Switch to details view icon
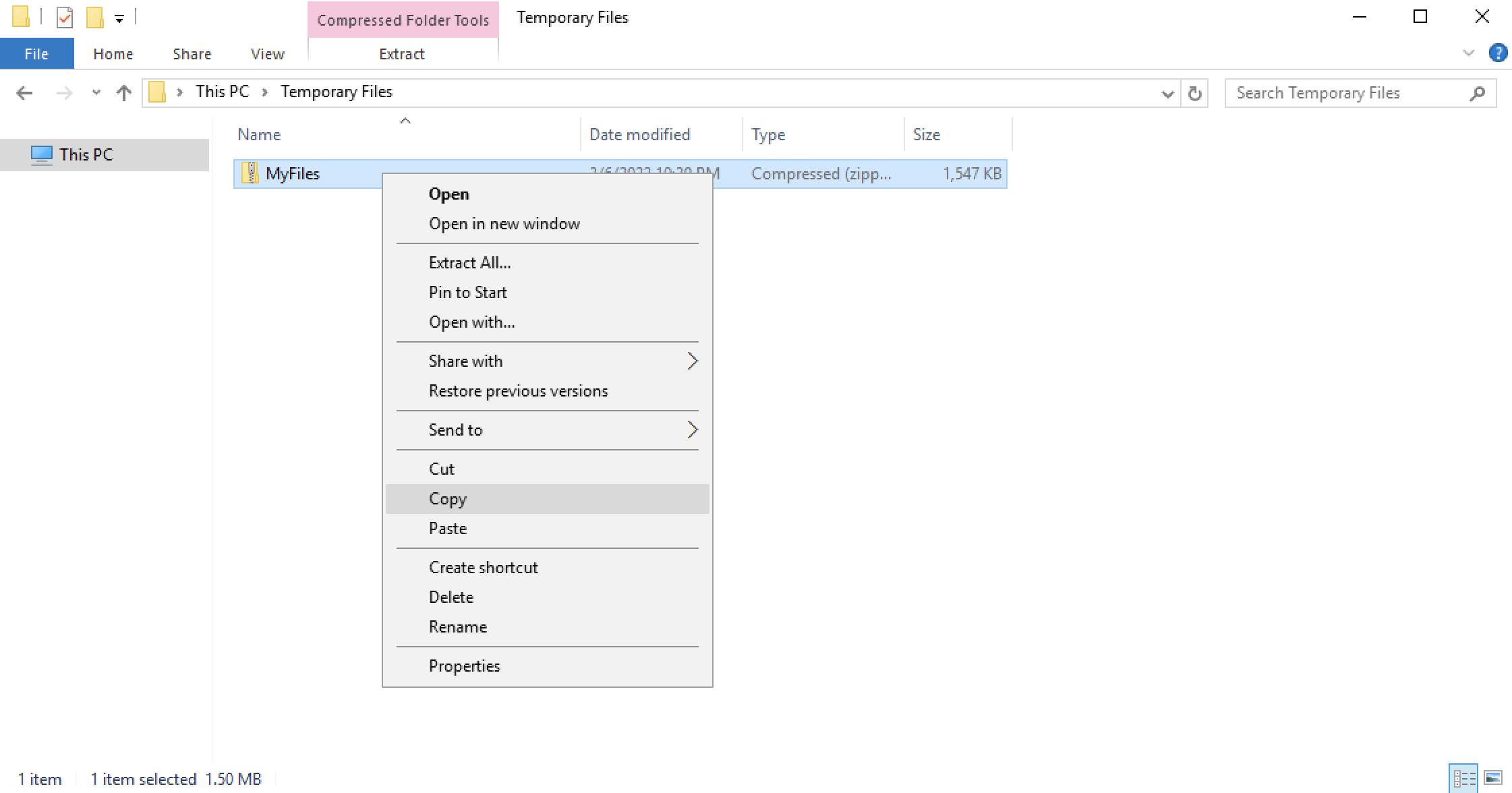Viewport: 1512px width, 793px height. point(1463,778)
